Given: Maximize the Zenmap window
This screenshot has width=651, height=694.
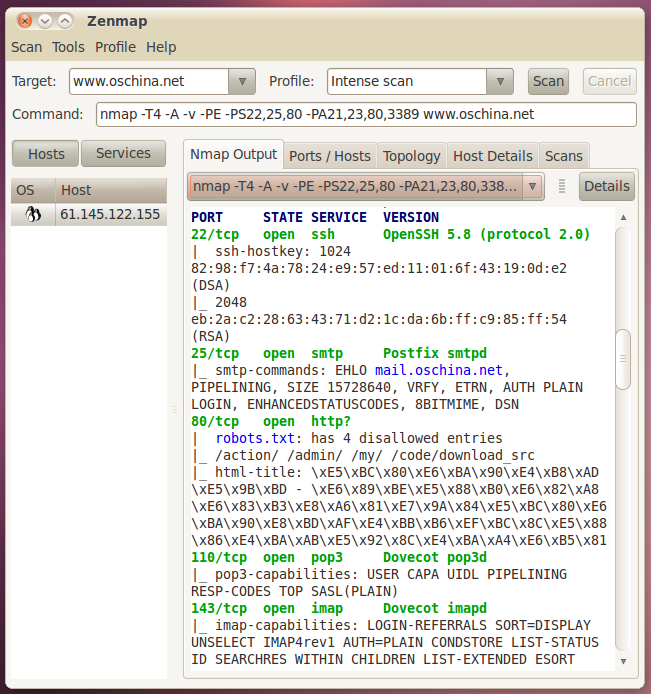Looking at the screenshot, I should (x=65, y=21).
